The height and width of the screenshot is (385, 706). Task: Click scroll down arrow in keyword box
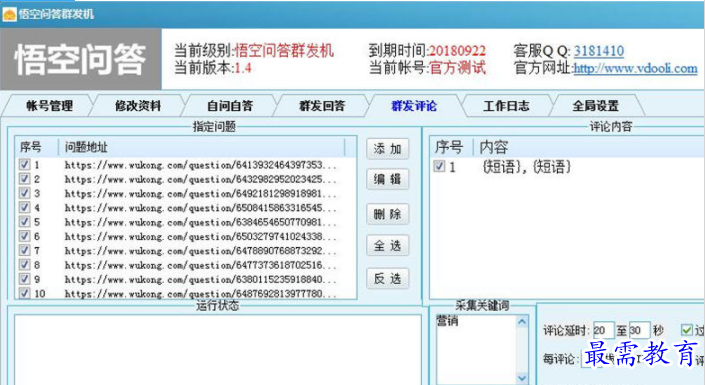pyautogui.click(x=522, y=378)
